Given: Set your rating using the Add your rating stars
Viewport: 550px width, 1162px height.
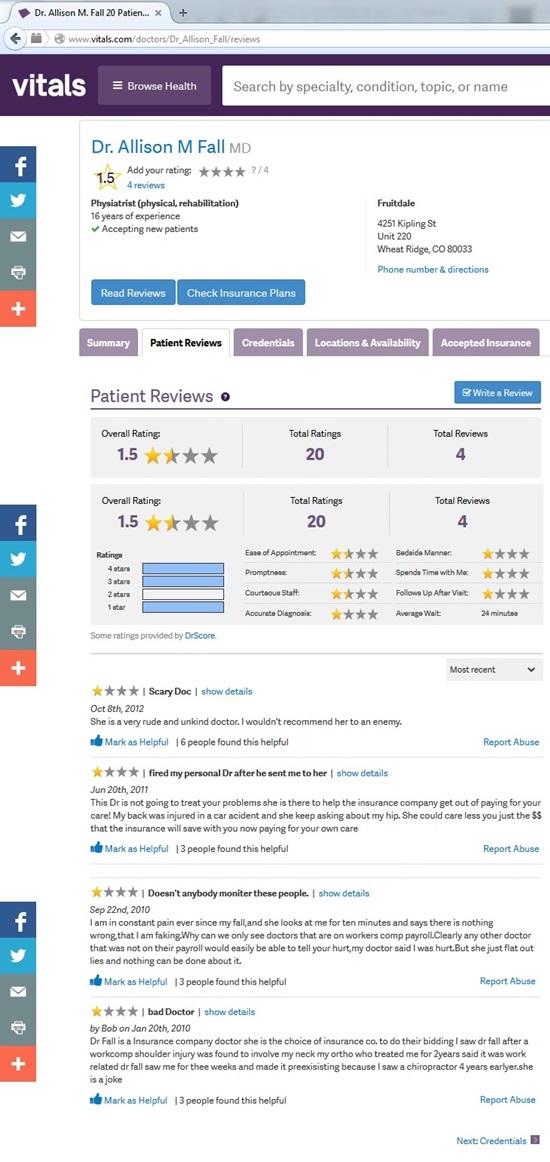Looking at the screenshot, I should (222, 171).
